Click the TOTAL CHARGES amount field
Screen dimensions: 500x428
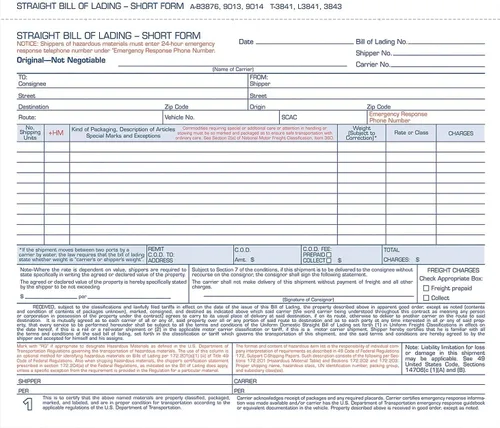(x=434, y=255)
